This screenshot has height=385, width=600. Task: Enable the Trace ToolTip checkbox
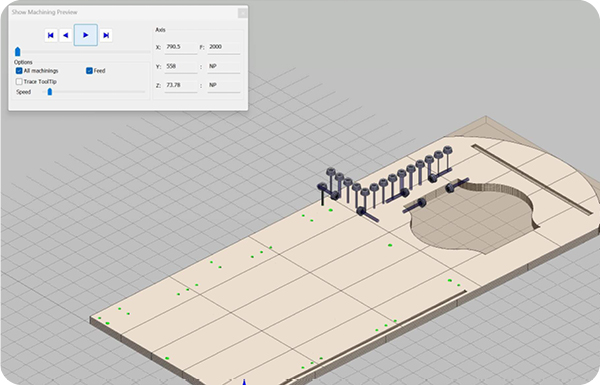coord(19,82)
